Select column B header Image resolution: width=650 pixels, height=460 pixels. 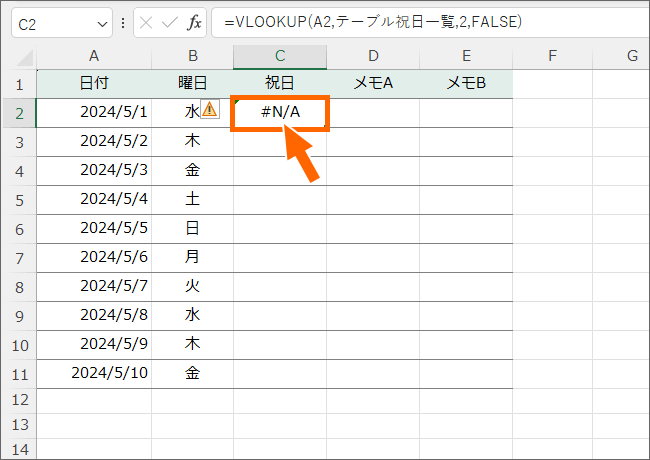click(193, 56)
